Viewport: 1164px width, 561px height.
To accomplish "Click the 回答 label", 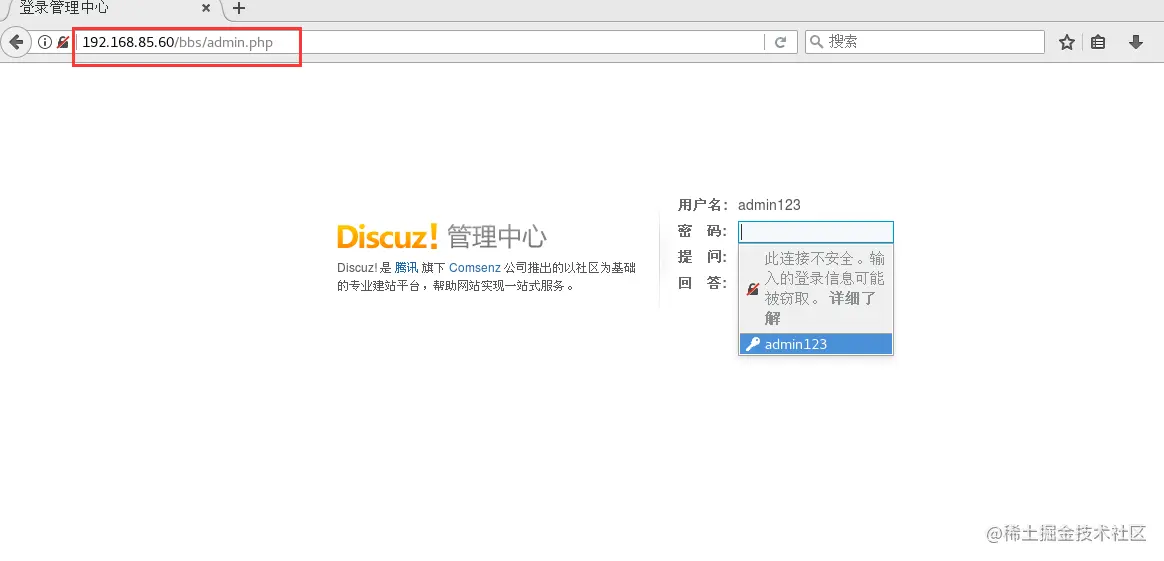I will pos(702,283).
